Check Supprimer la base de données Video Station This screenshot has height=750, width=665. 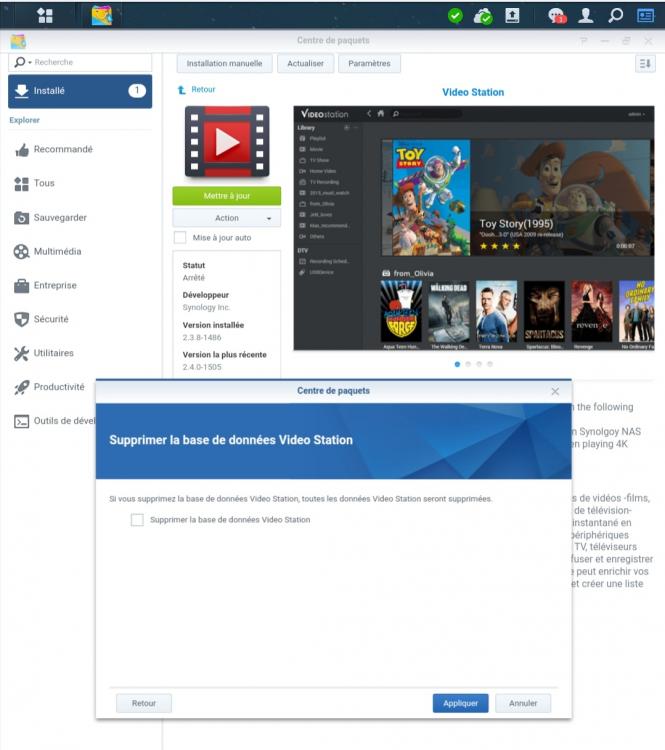pyautogui.click(x=137, y=520)
